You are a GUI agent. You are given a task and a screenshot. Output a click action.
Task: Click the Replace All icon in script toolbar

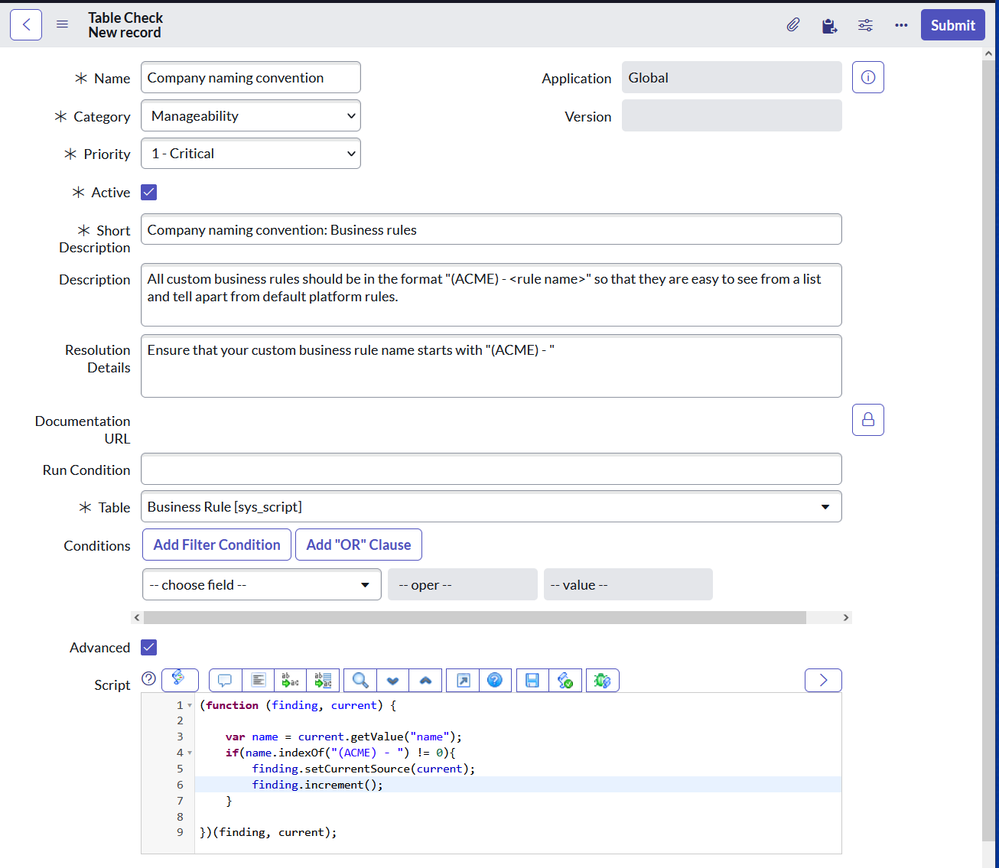click(323, 680)
